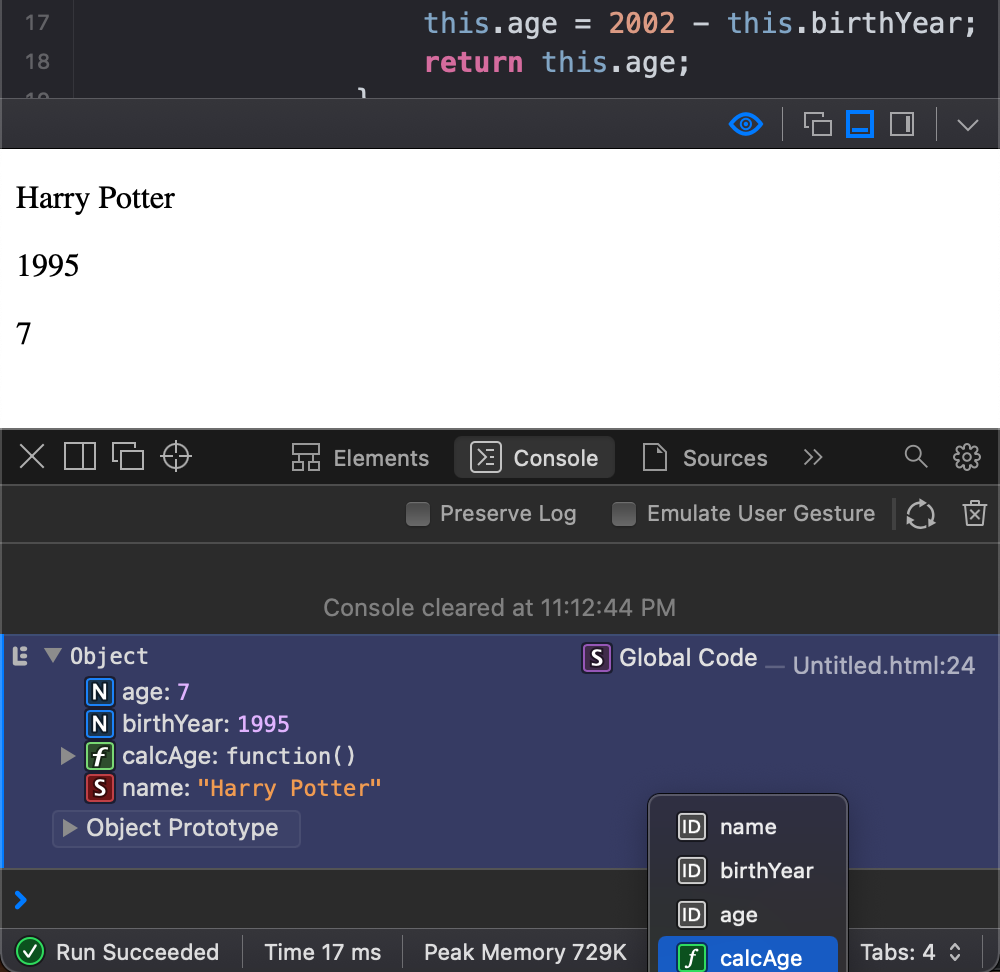The width and height of the screenshot is (1000, 972).
Task: Click the Console cleared timestamp message
Action: point(499,608)
